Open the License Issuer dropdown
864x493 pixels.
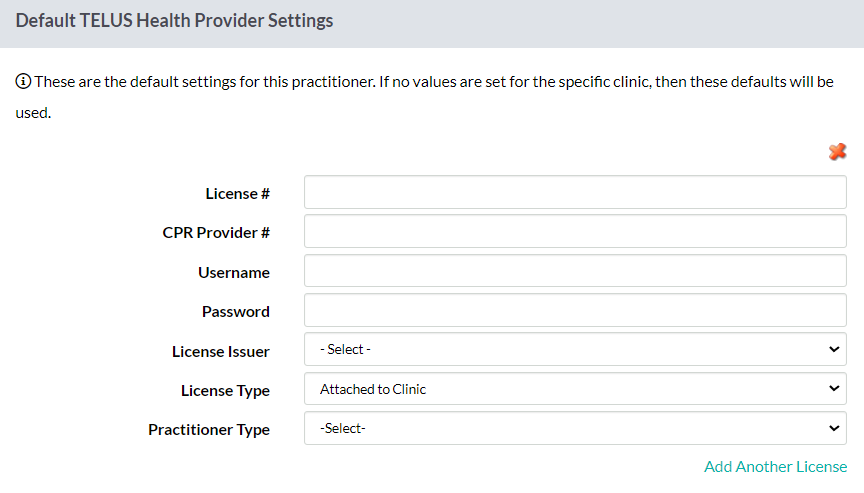click(575, 349)
